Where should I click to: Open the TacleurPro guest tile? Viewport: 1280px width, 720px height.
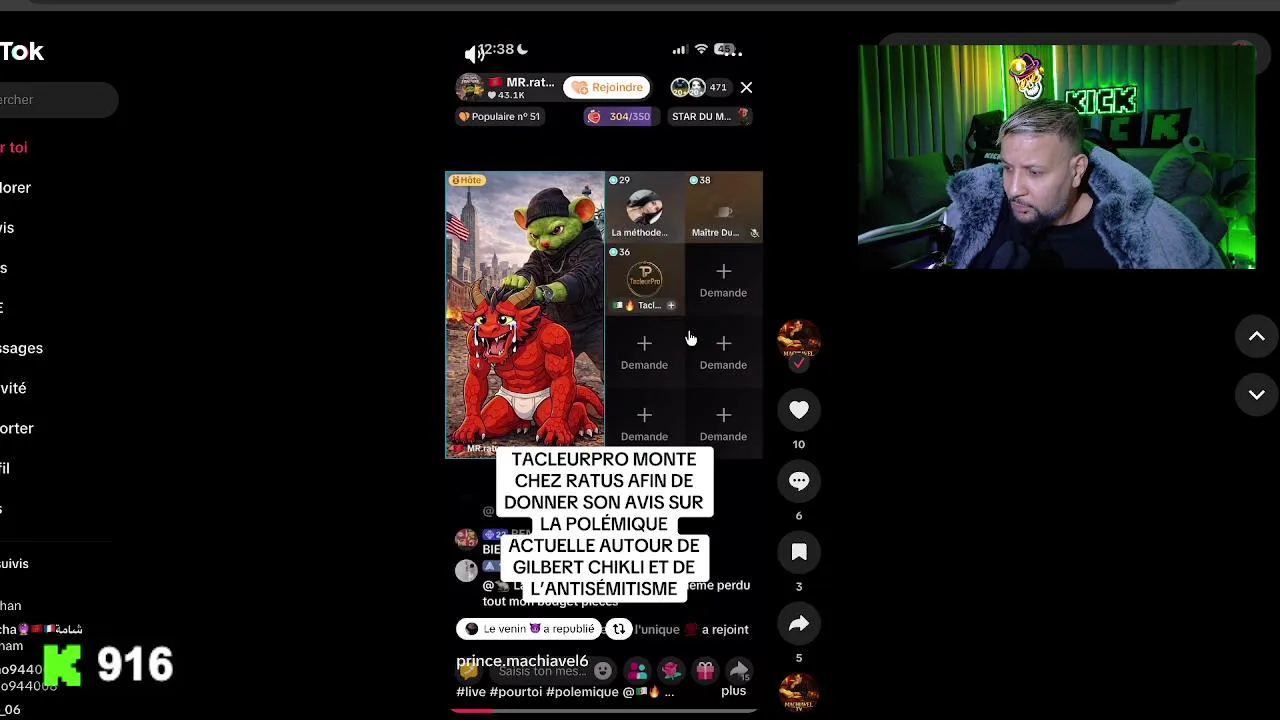[644, 279]
